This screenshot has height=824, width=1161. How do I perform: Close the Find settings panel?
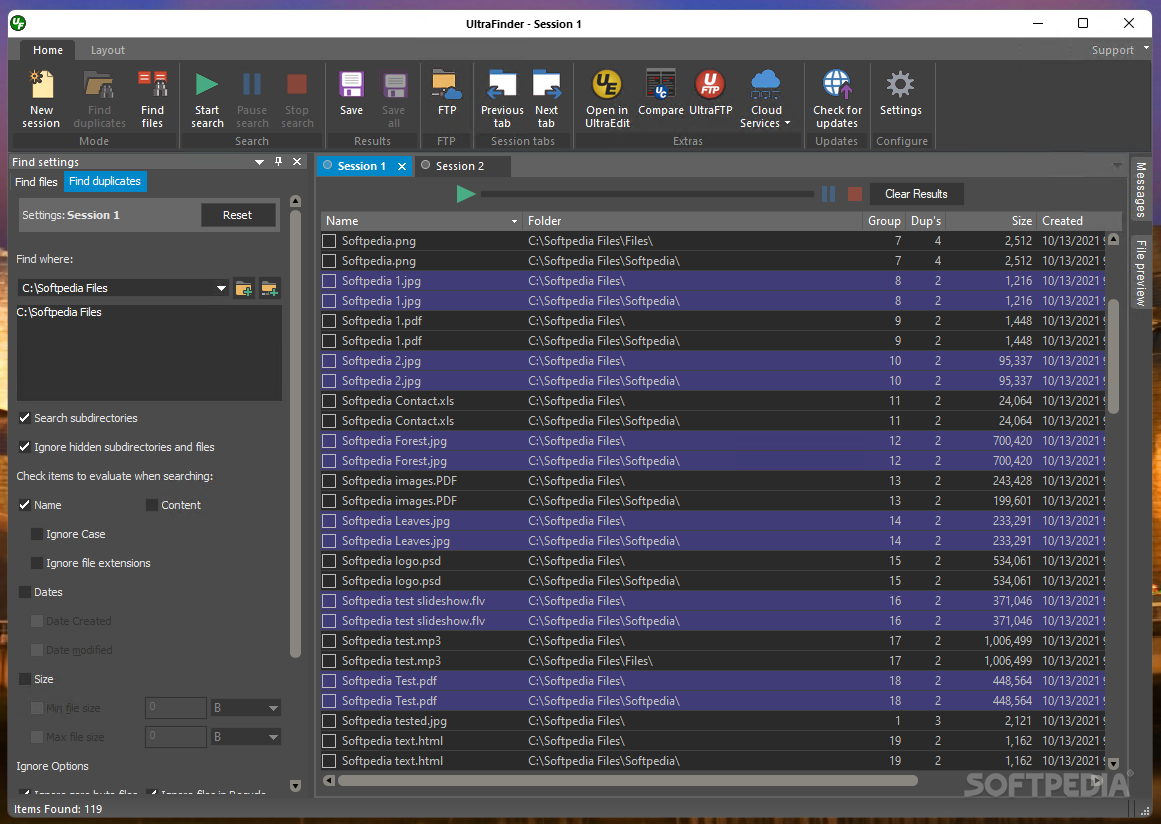pyautogui.click(x=297, y=161)
